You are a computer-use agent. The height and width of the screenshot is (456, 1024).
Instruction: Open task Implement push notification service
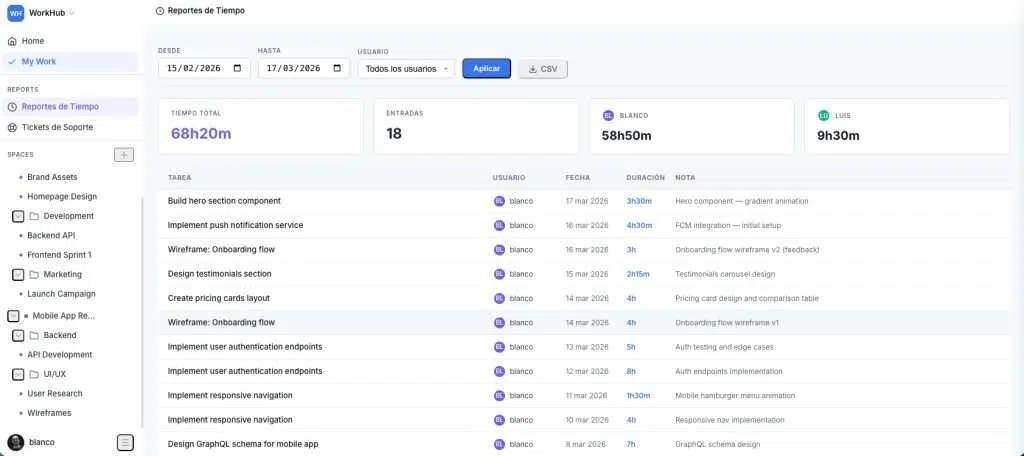pos(235,225)
